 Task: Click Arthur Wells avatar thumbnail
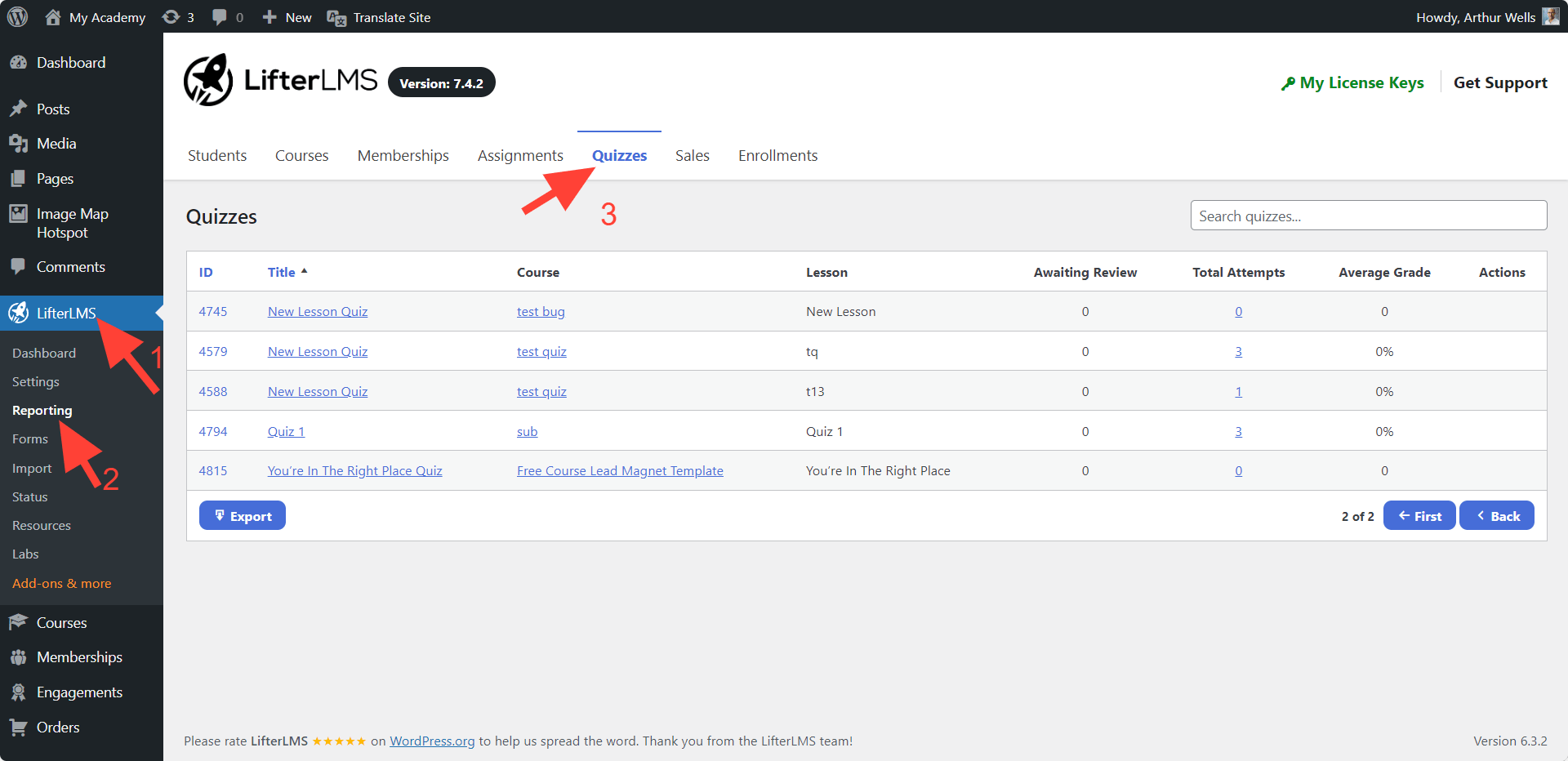(x=1551, y=16)
